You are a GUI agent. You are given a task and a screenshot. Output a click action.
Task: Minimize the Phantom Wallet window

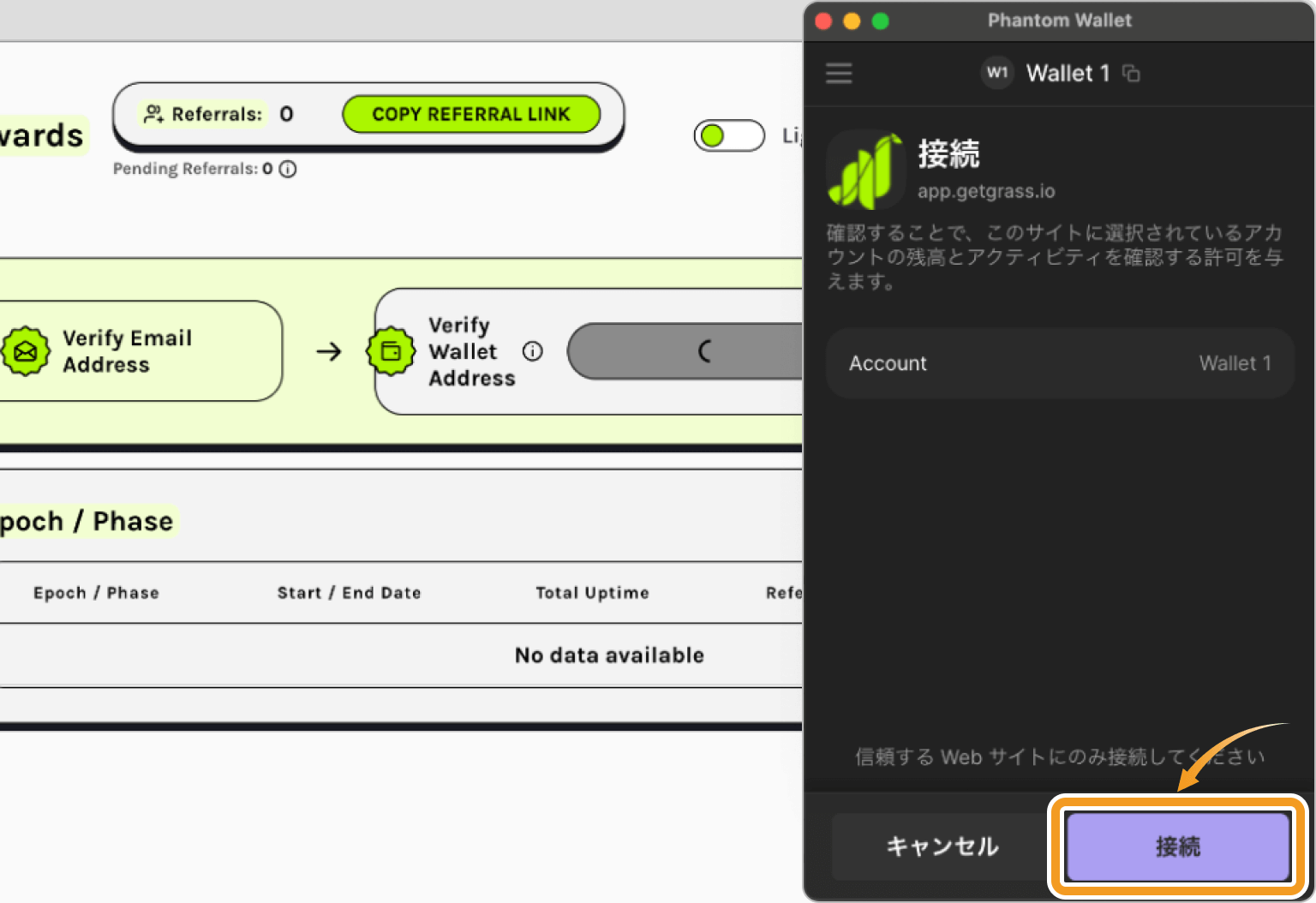852,21
